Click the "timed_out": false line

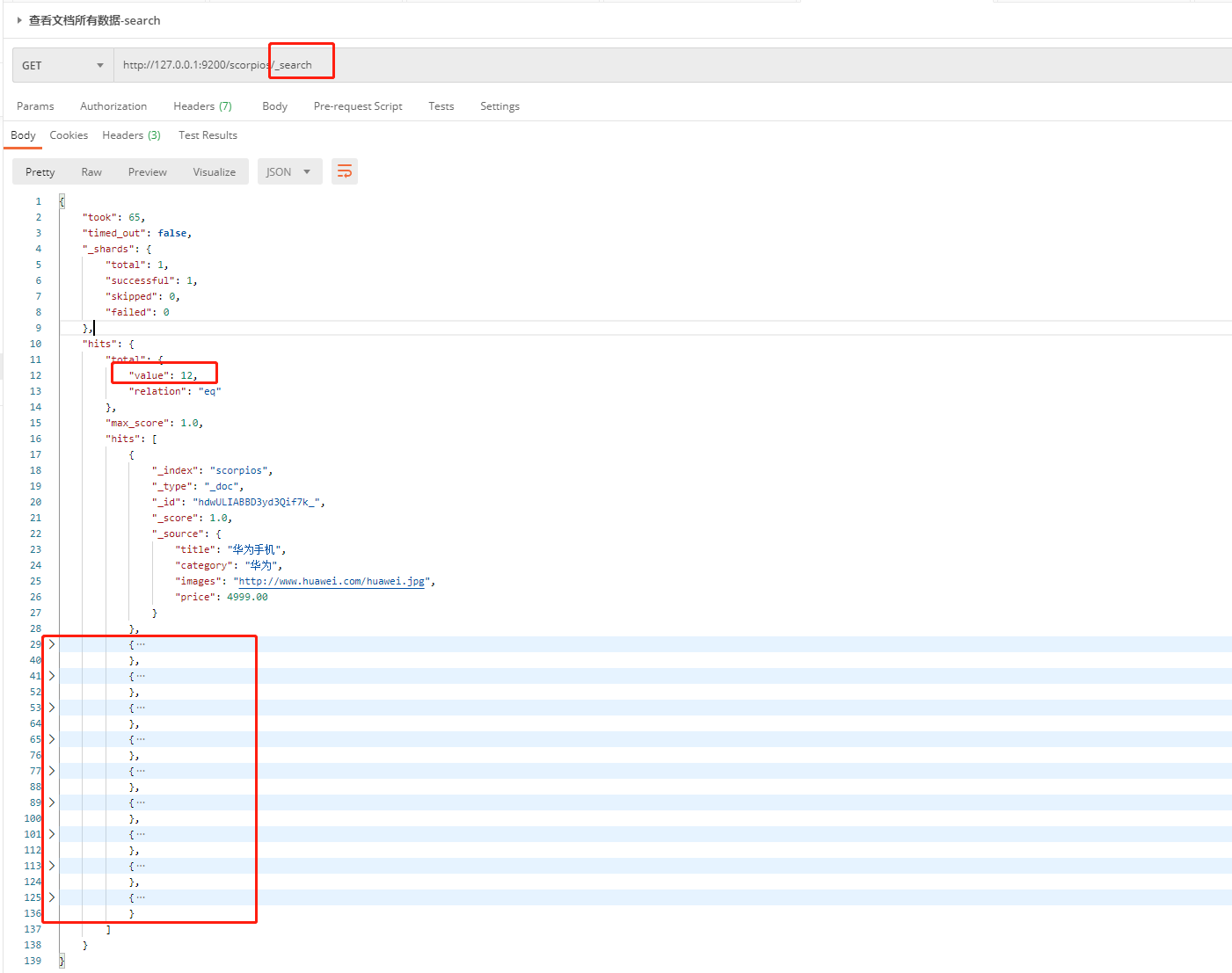[136, 233]
